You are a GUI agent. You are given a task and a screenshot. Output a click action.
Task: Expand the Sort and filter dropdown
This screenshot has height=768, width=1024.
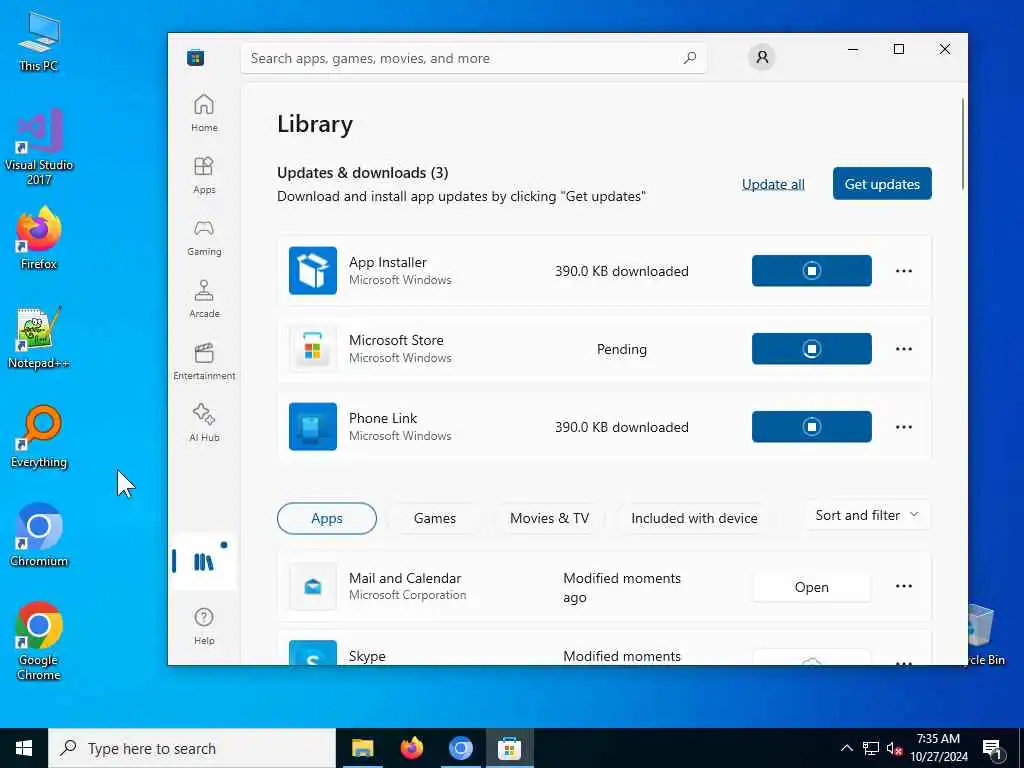tap(867, 515)
